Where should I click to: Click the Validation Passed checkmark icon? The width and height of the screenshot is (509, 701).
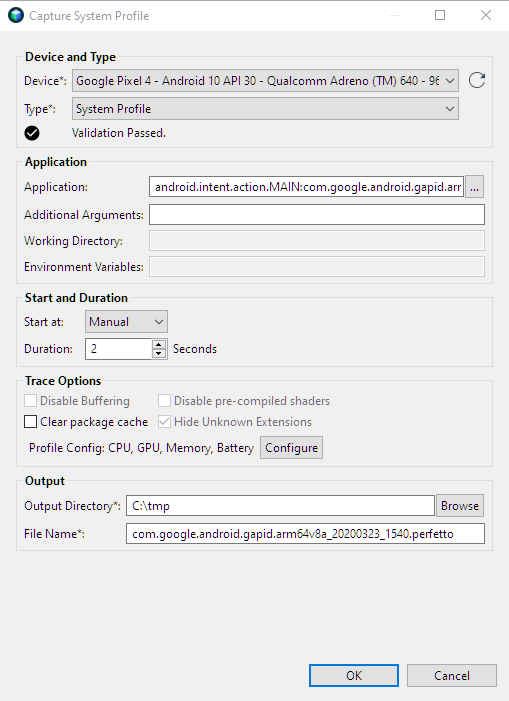(32, 133)
